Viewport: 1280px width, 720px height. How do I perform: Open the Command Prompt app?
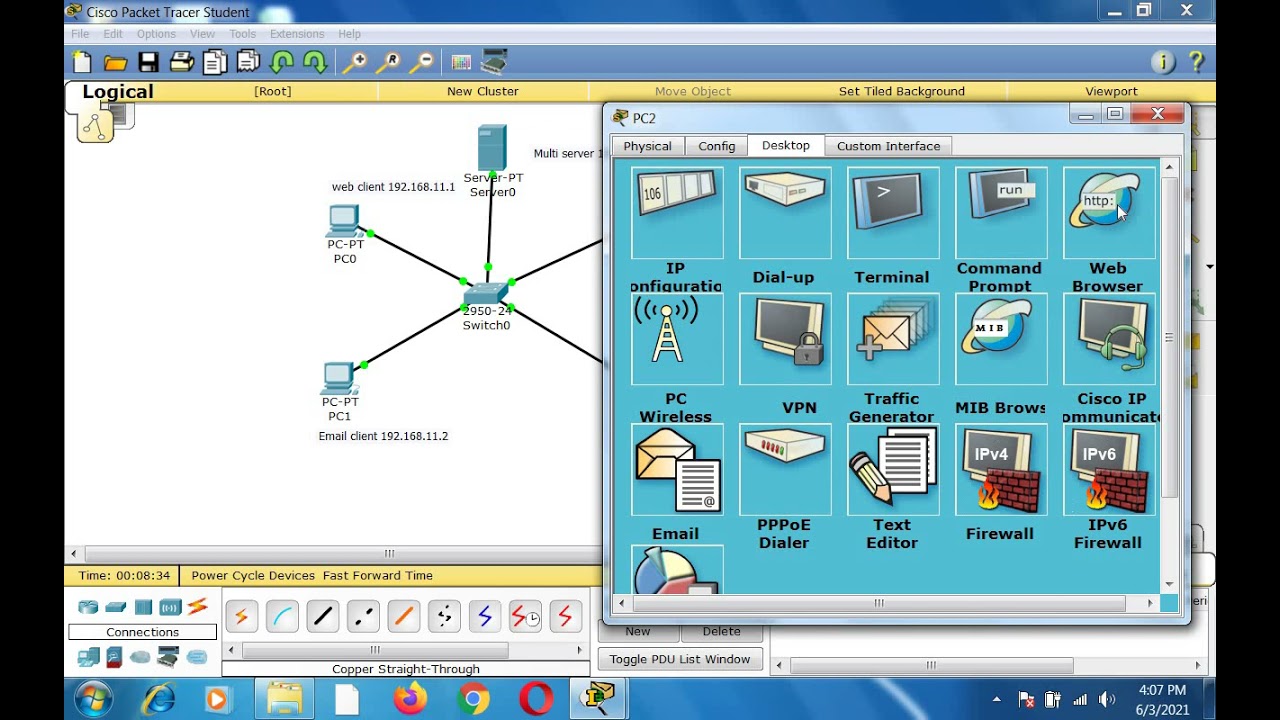tap(1001, 213)
